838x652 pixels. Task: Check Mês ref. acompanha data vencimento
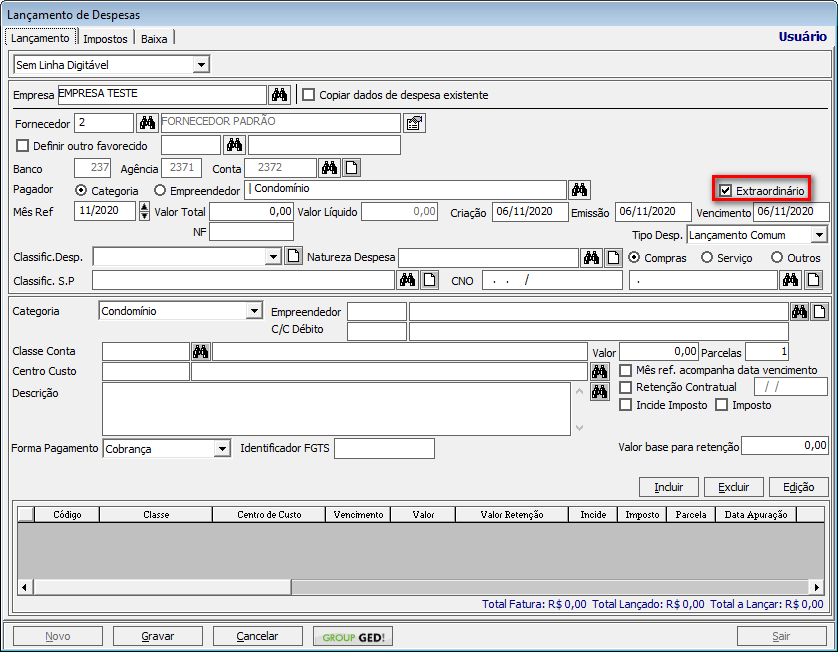625,370
